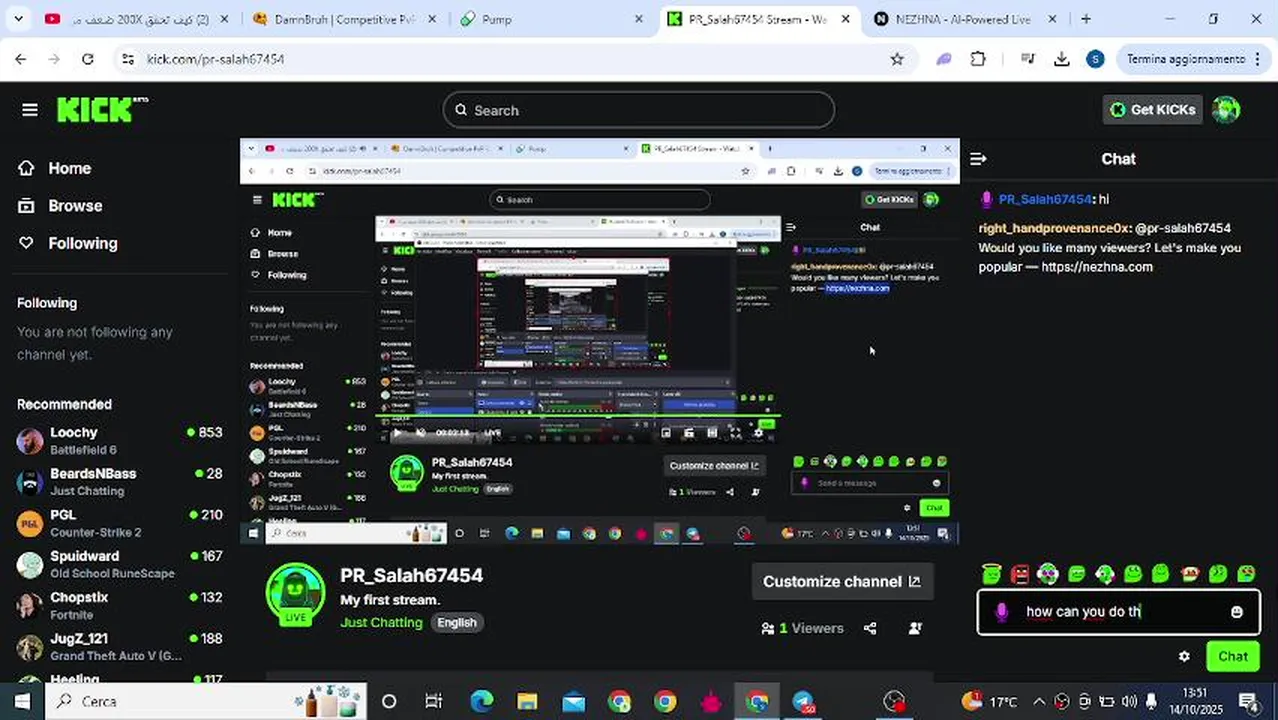Click the red angry emote
Image resolution: width=1278 pixels, height=720 pixels.
tap(1019, 573)
